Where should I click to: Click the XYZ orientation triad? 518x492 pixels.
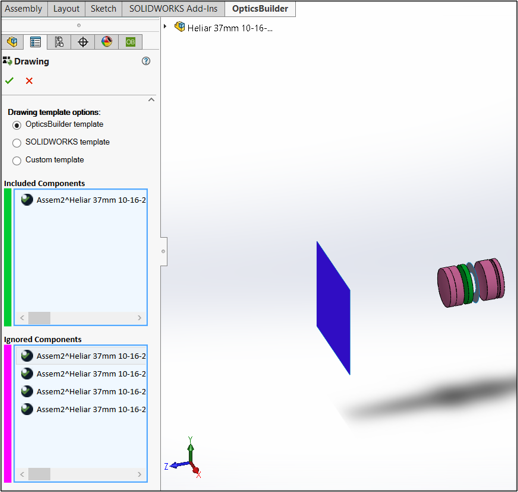coord(183,458)
